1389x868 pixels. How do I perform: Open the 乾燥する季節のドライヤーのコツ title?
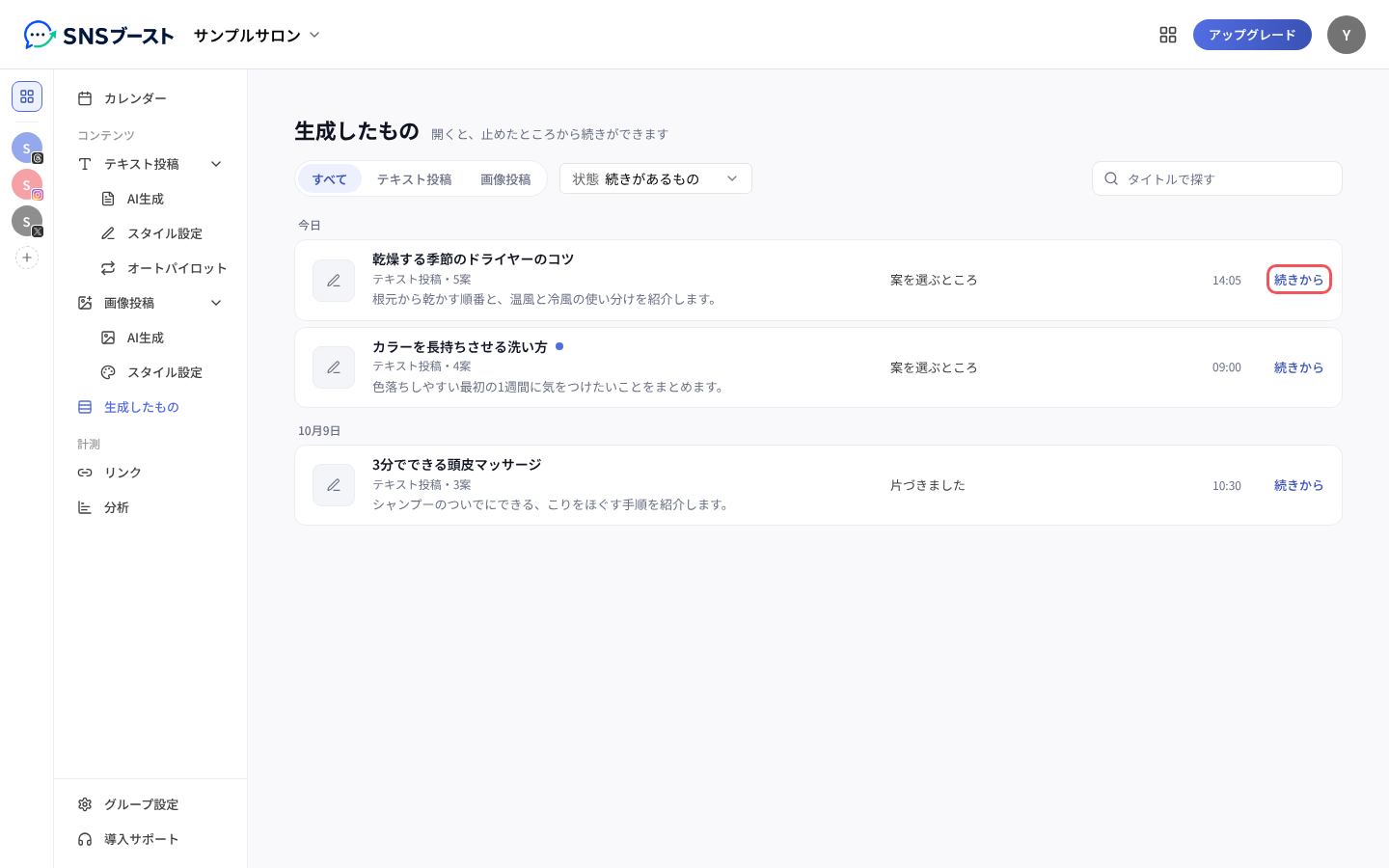(473, 259)
